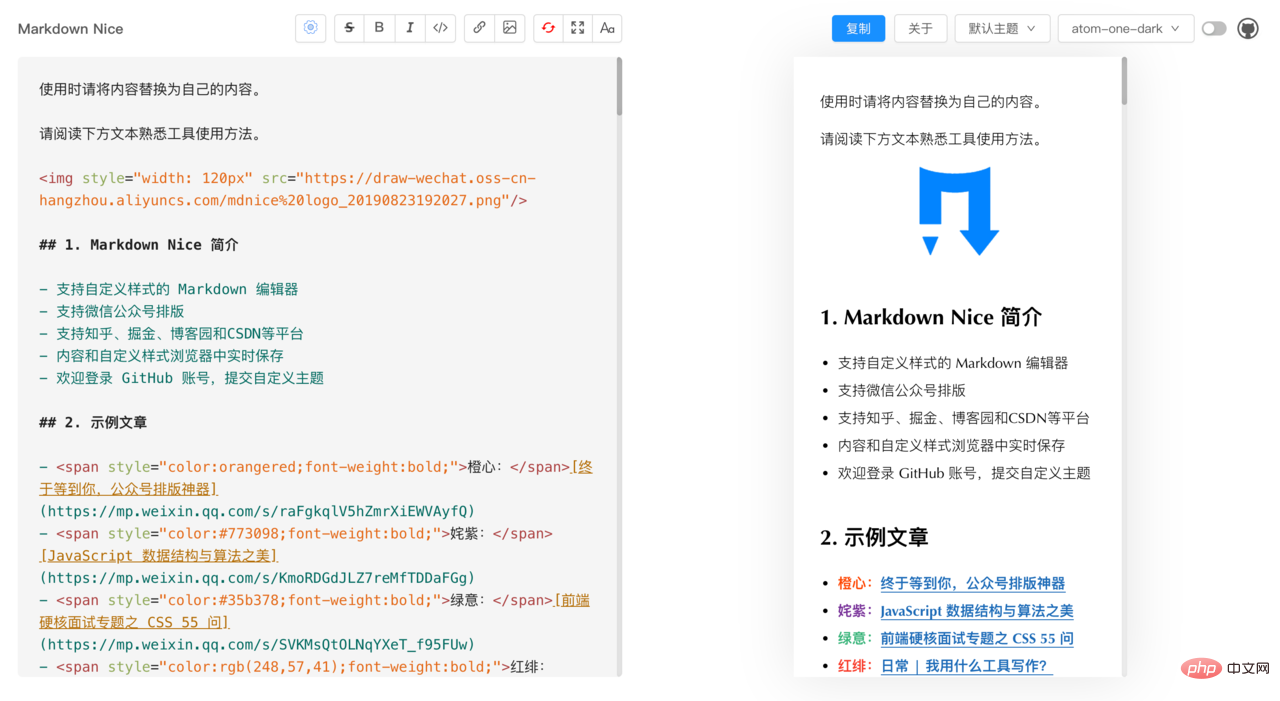Toggle the switch beside atom-one-dark
Image resolution: width=1280 pixels, height=701 pixels.
[x=1214, y=29]
